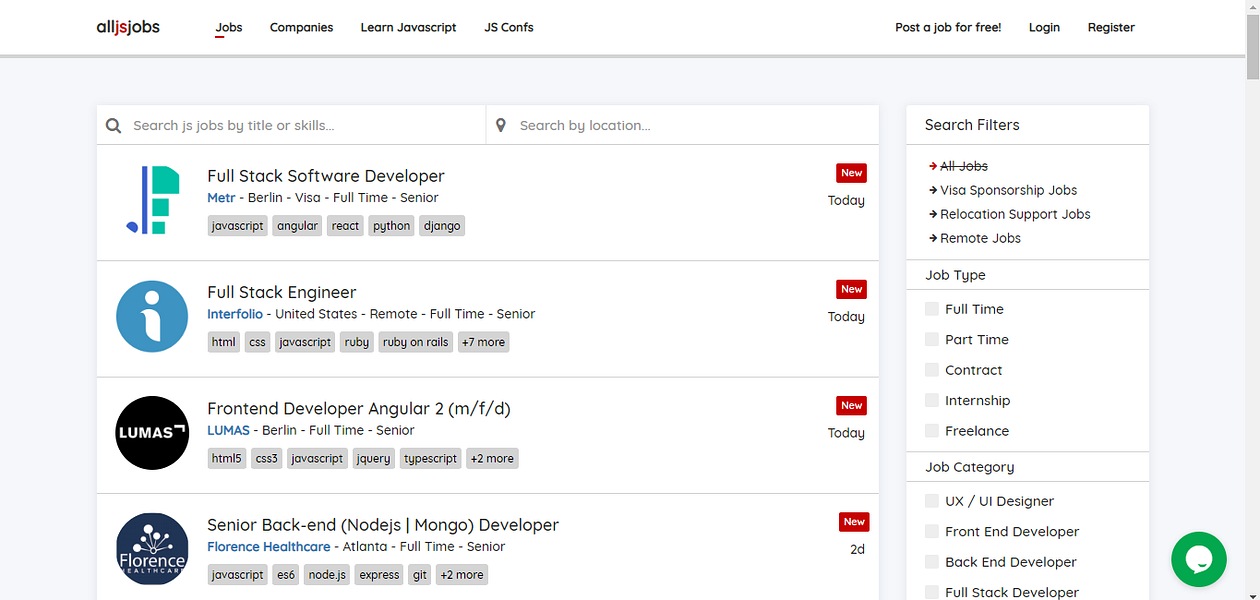This screenshot has height=600, width=1260.
Task: Click the ruby on rails tag
Action: pyautogui.click(x=416, y=342)
